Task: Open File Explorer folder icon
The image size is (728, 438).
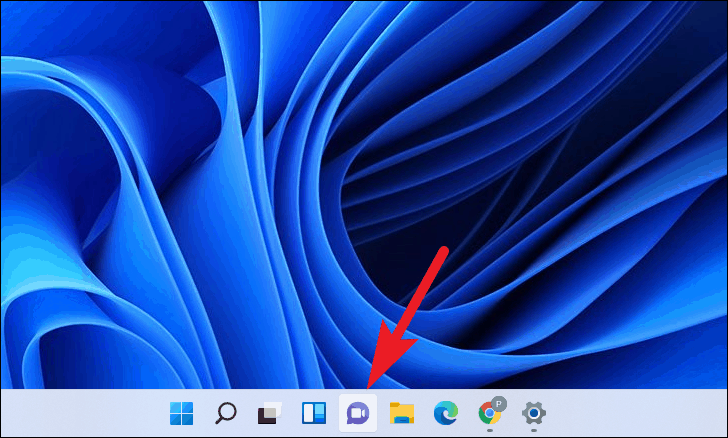Action: tap(402, 413)
